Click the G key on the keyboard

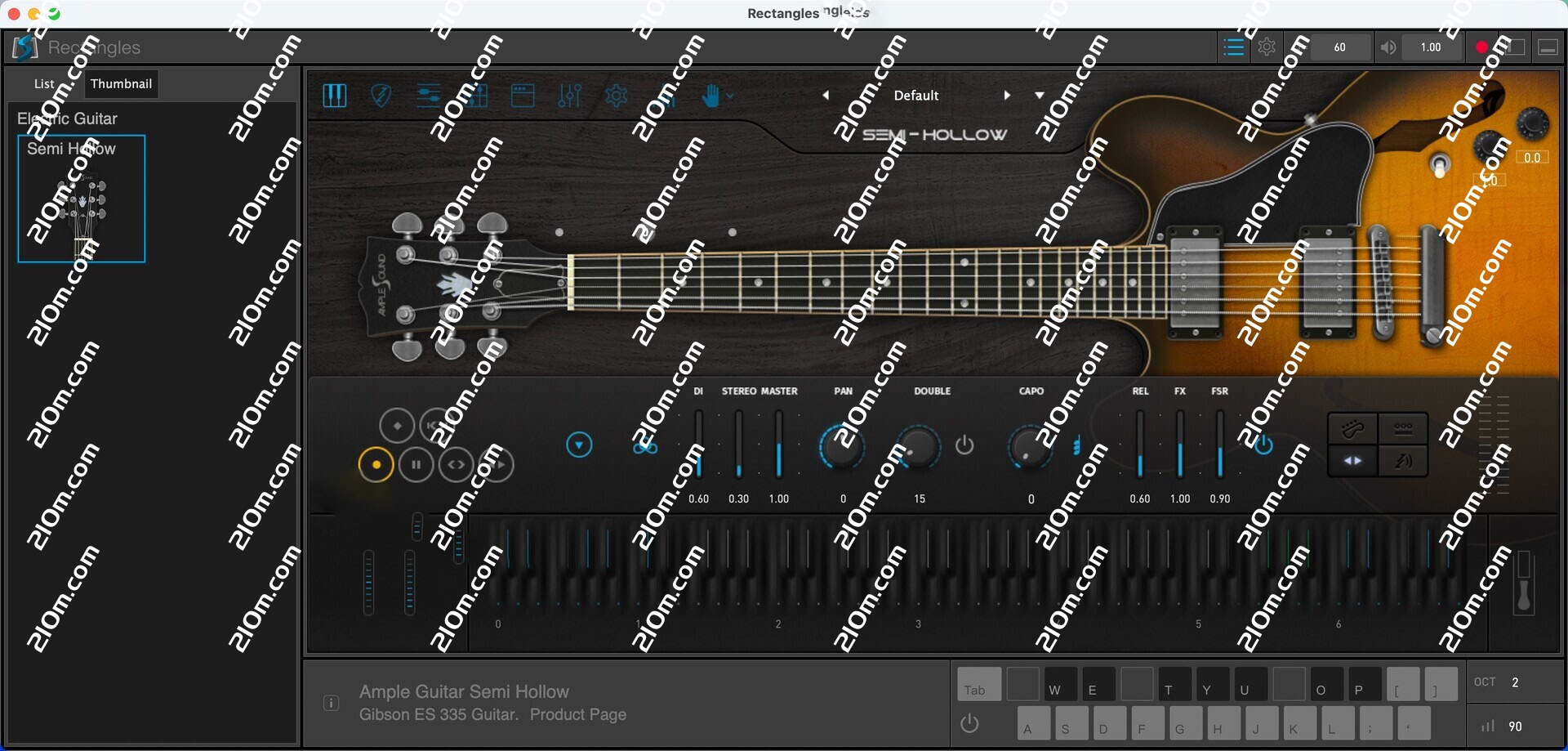coord(1186,722)
